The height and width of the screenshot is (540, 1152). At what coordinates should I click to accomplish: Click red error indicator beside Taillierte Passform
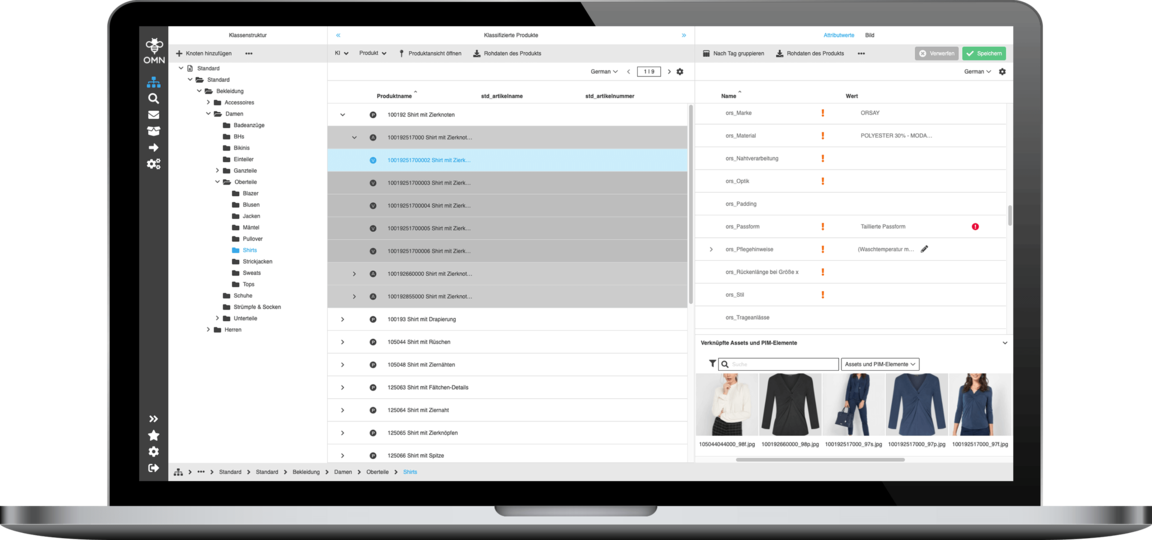point(975,227)
